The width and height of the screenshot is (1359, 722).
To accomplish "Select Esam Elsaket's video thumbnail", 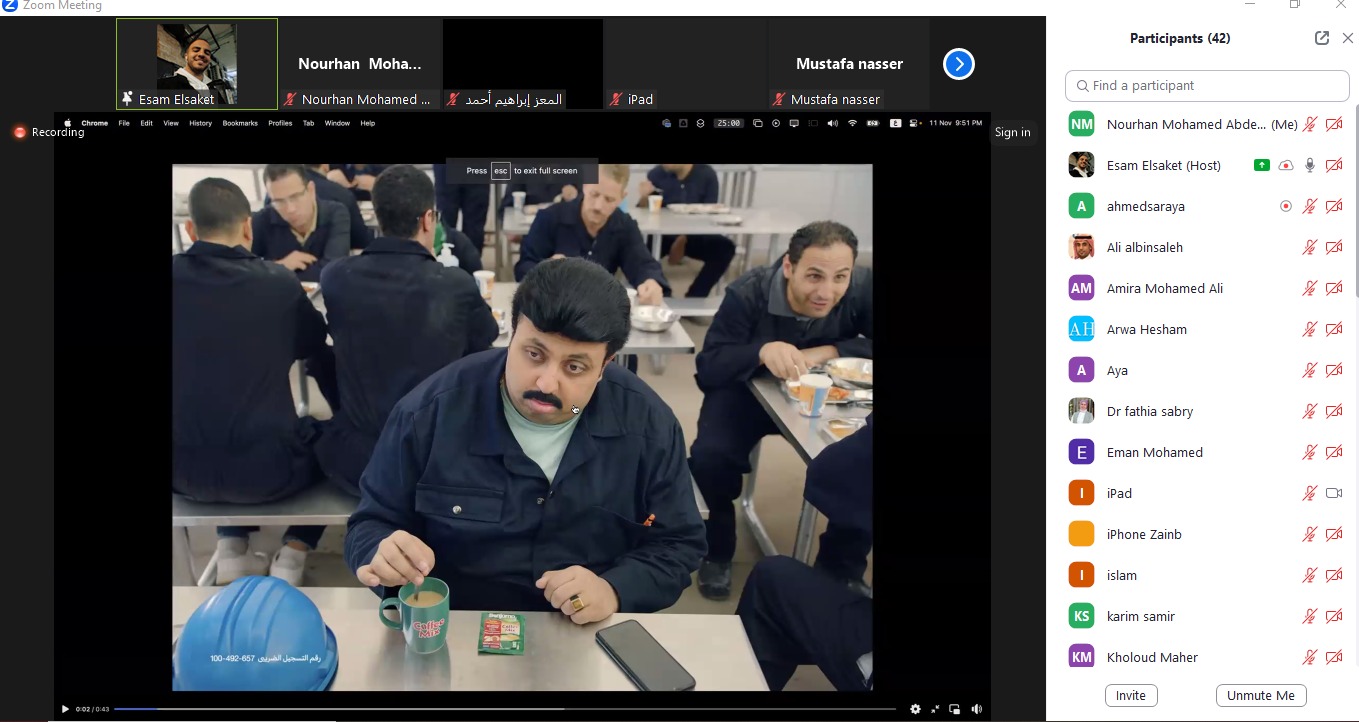I will coord(197,63).
